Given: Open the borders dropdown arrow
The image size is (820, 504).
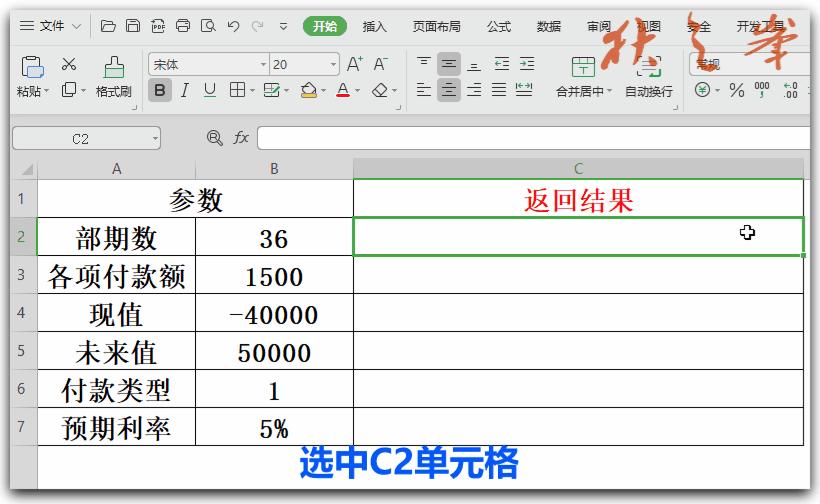Looking at the screenshot, I should point(252,91).
